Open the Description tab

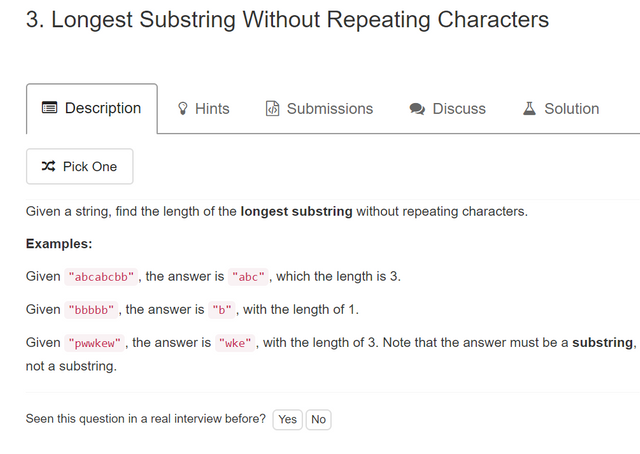click(x=92, y=109)
